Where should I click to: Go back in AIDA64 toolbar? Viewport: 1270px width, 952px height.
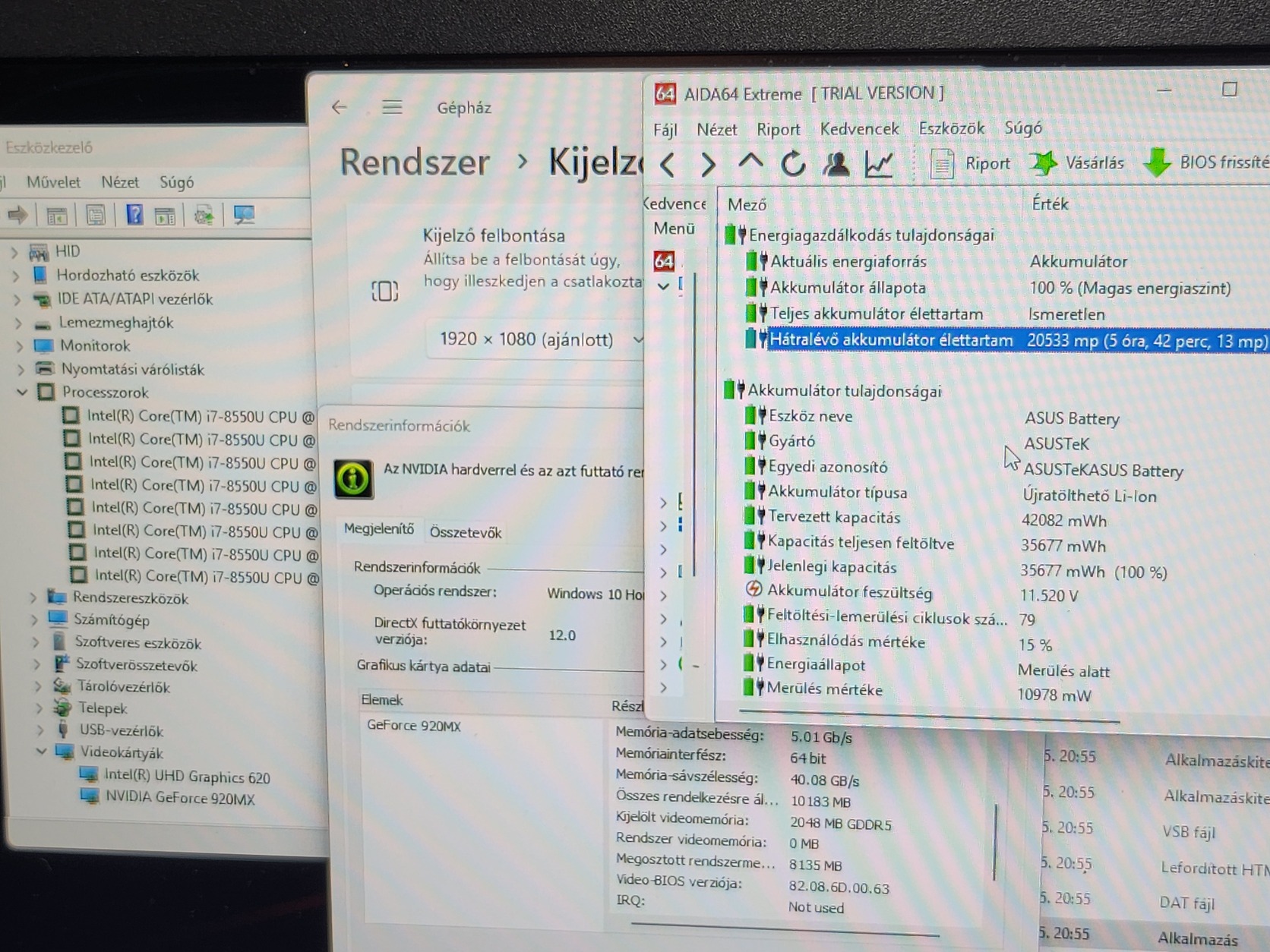coord(668,164)
